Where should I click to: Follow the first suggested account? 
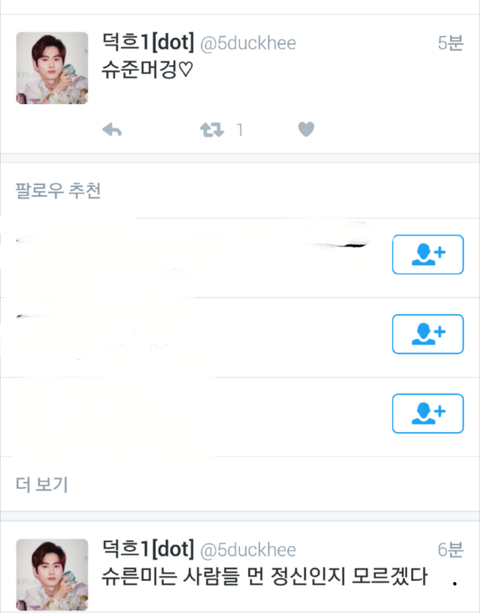428,255
